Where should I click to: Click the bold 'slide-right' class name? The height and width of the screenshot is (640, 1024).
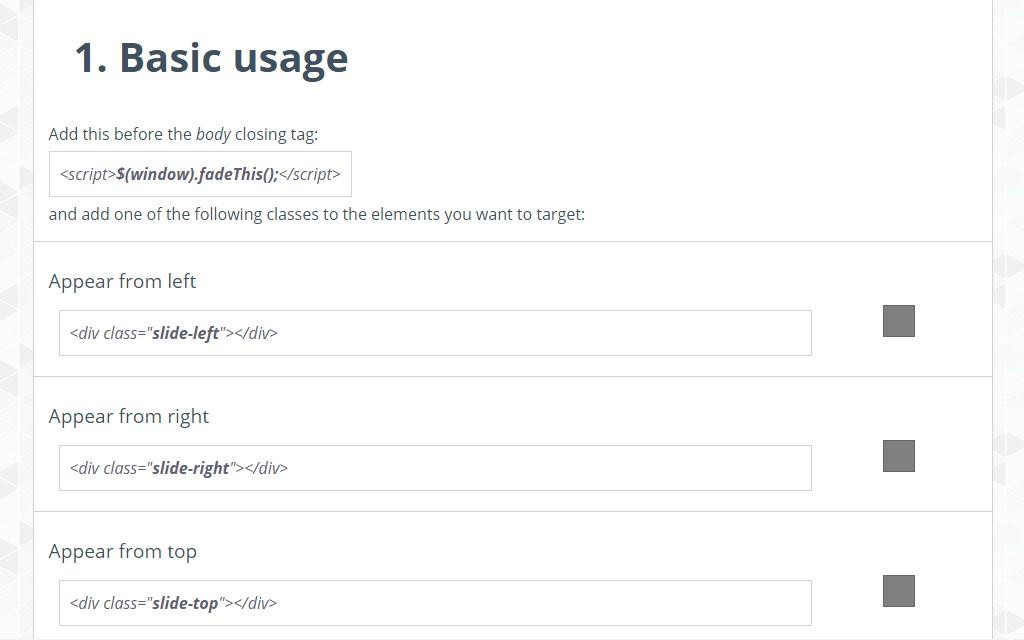click(x=191, y=468)
